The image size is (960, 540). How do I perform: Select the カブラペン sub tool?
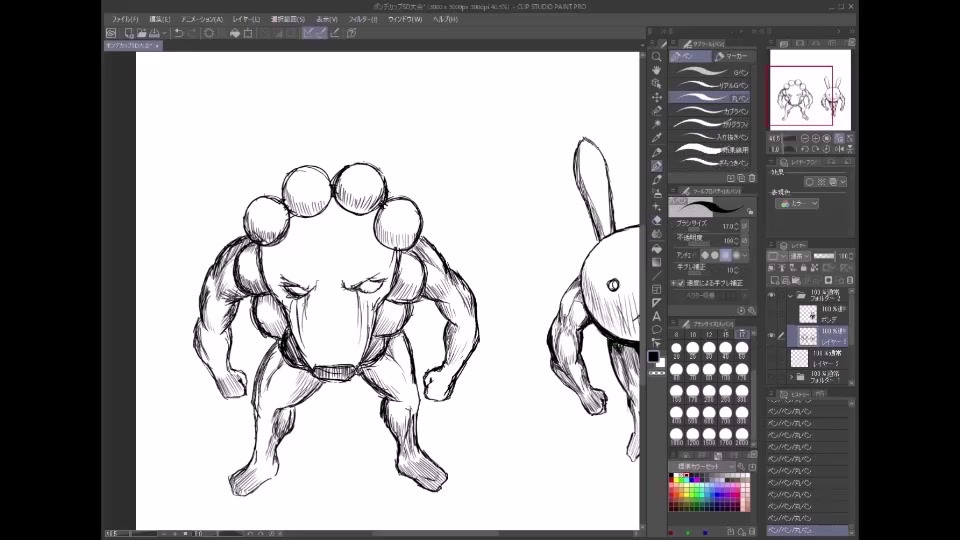pos(710,111)
